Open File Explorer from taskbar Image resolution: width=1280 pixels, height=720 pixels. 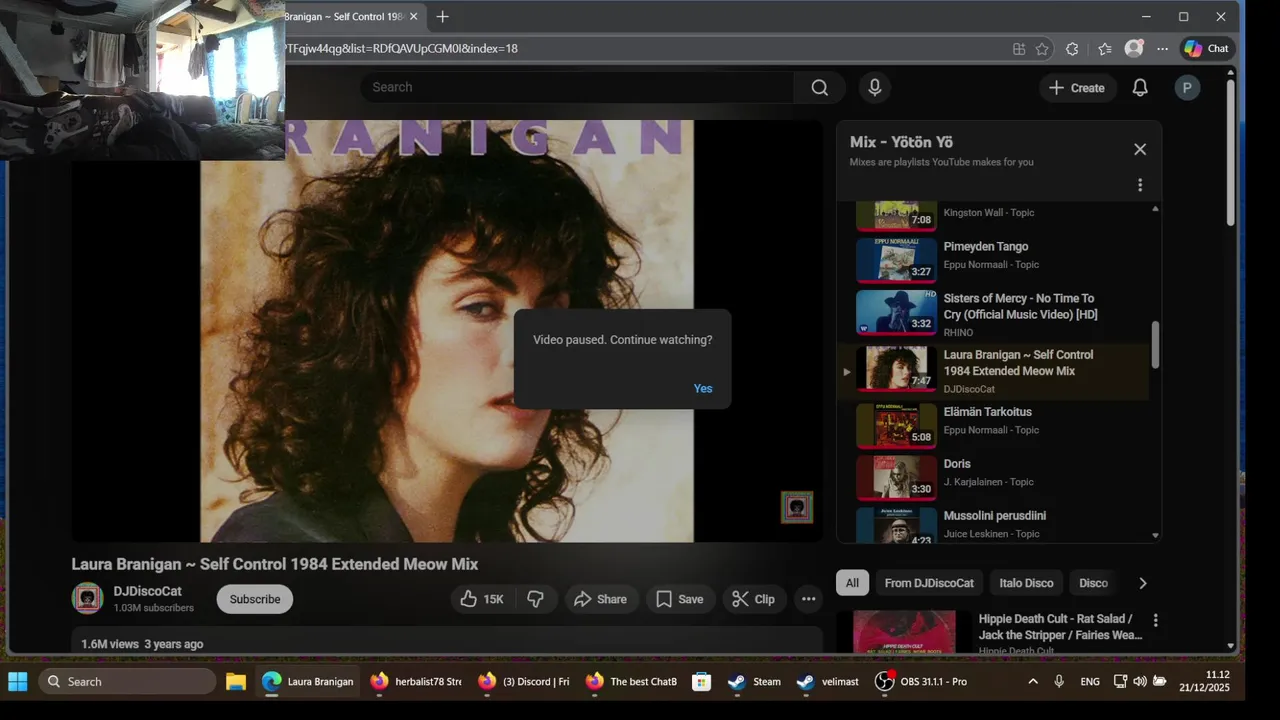coord(236,681)
